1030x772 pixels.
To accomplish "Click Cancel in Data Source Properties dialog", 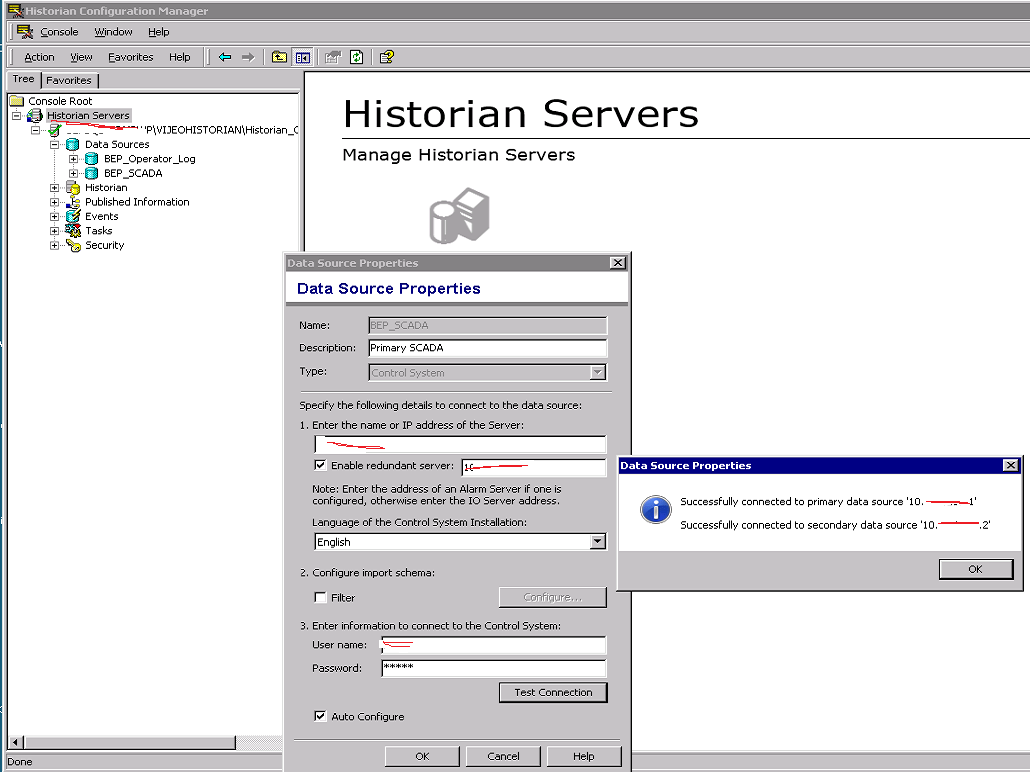I will click(x=503, y=756).
